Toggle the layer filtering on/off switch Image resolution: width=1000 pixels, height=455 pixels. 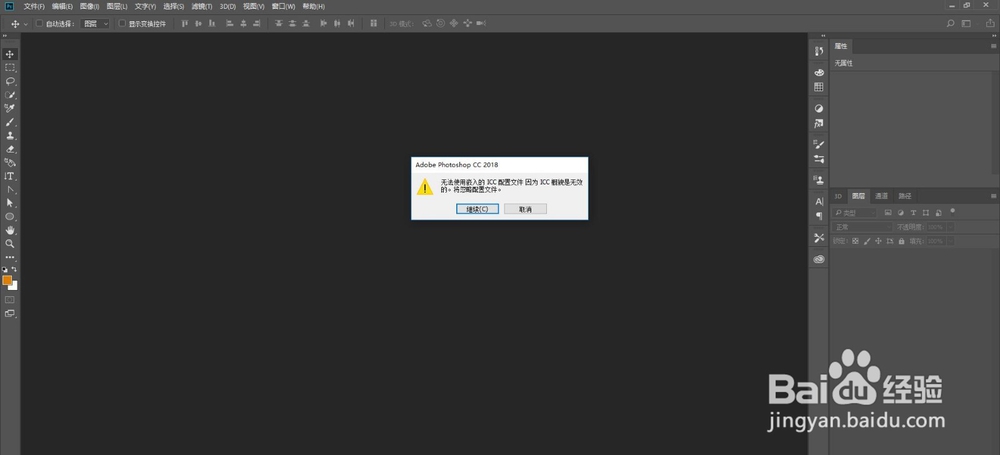click(x=953, y=211)
